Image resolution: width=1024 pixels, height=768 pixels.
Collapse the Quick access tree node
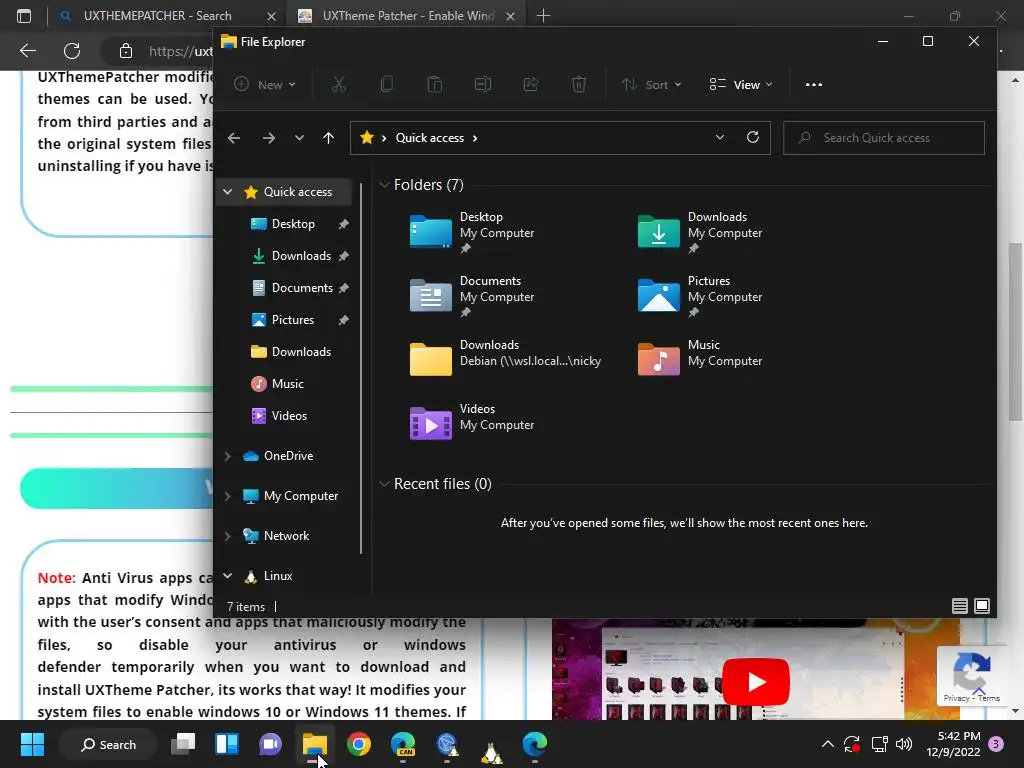pos(227,192)
